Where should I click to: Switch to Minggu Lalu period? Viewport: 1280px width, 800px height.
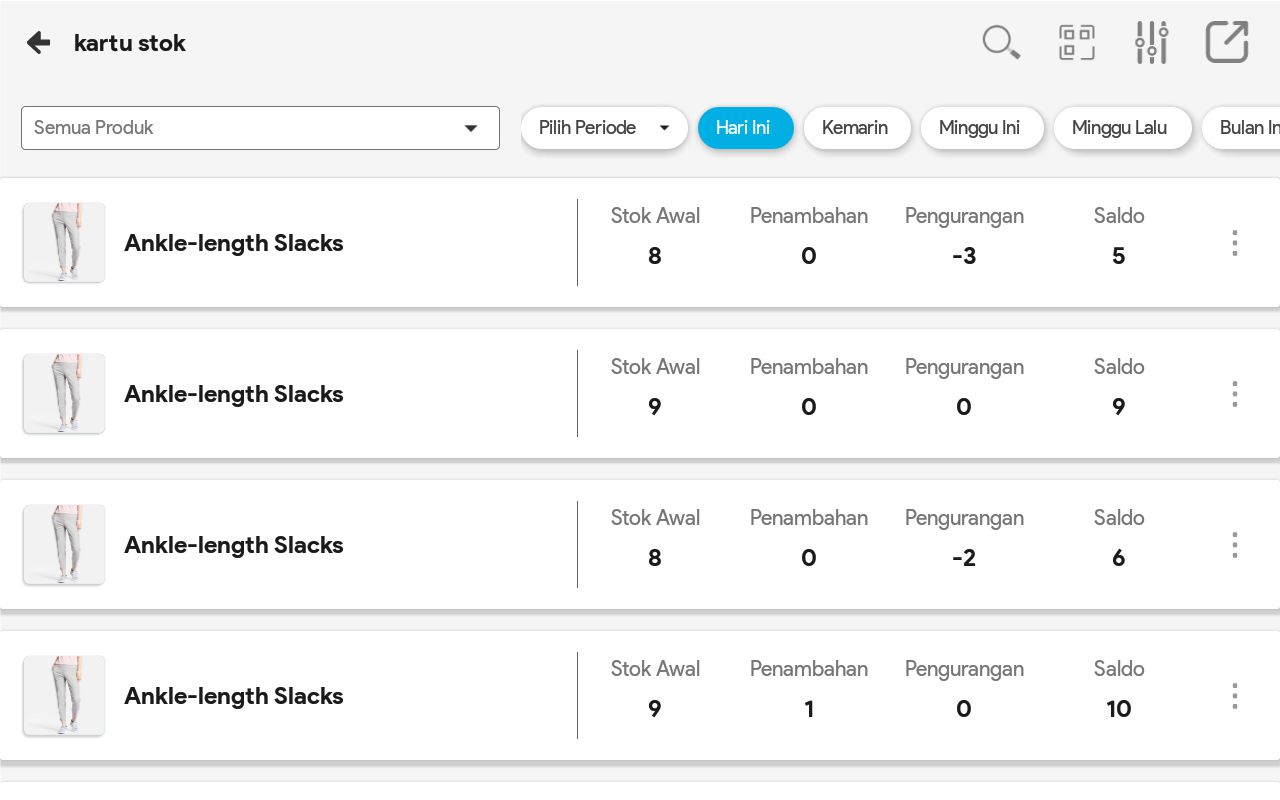(x=1121, y=128)
